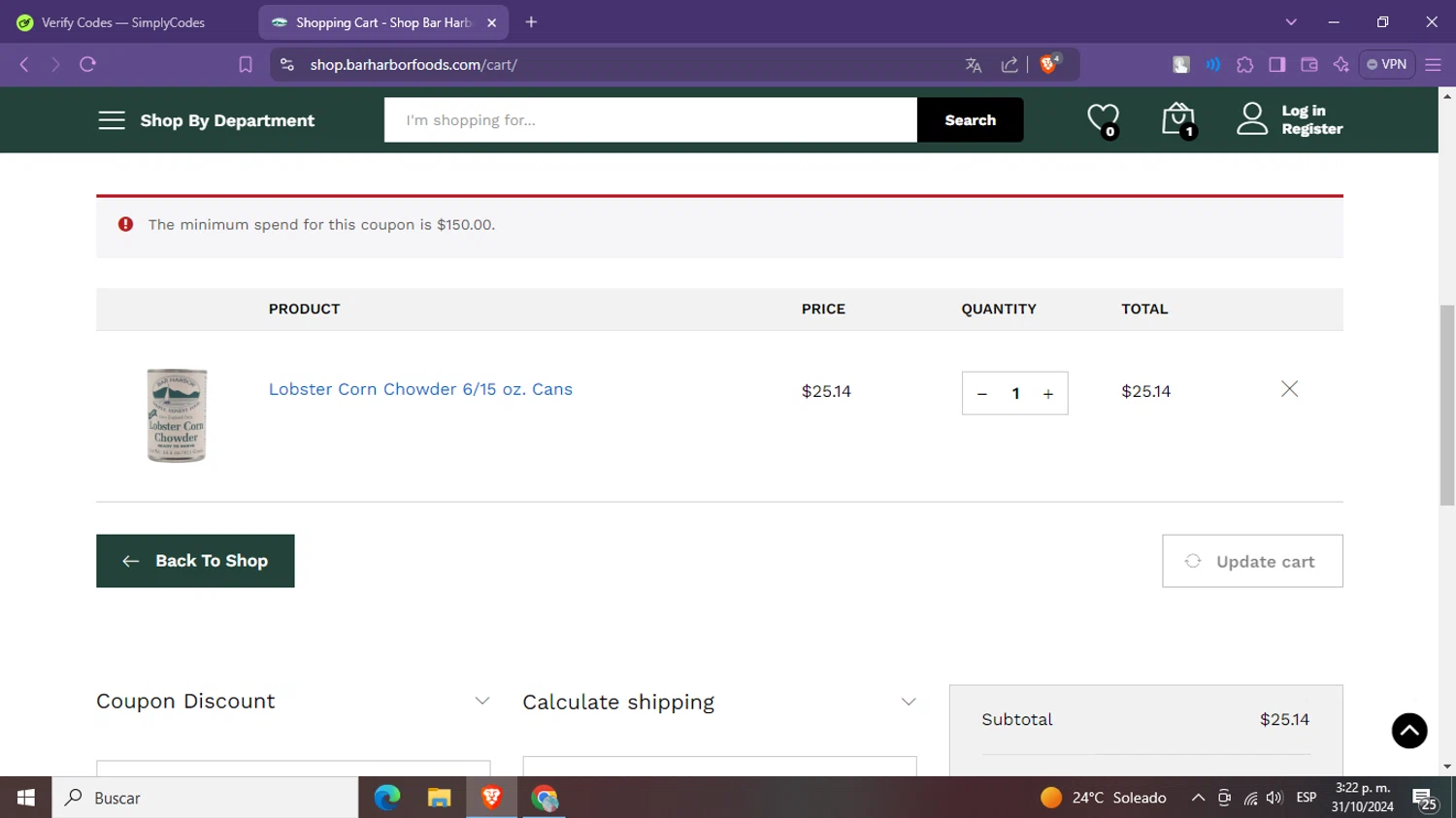Click the address bar URL
1456x818 pixels.
(414, 65)
